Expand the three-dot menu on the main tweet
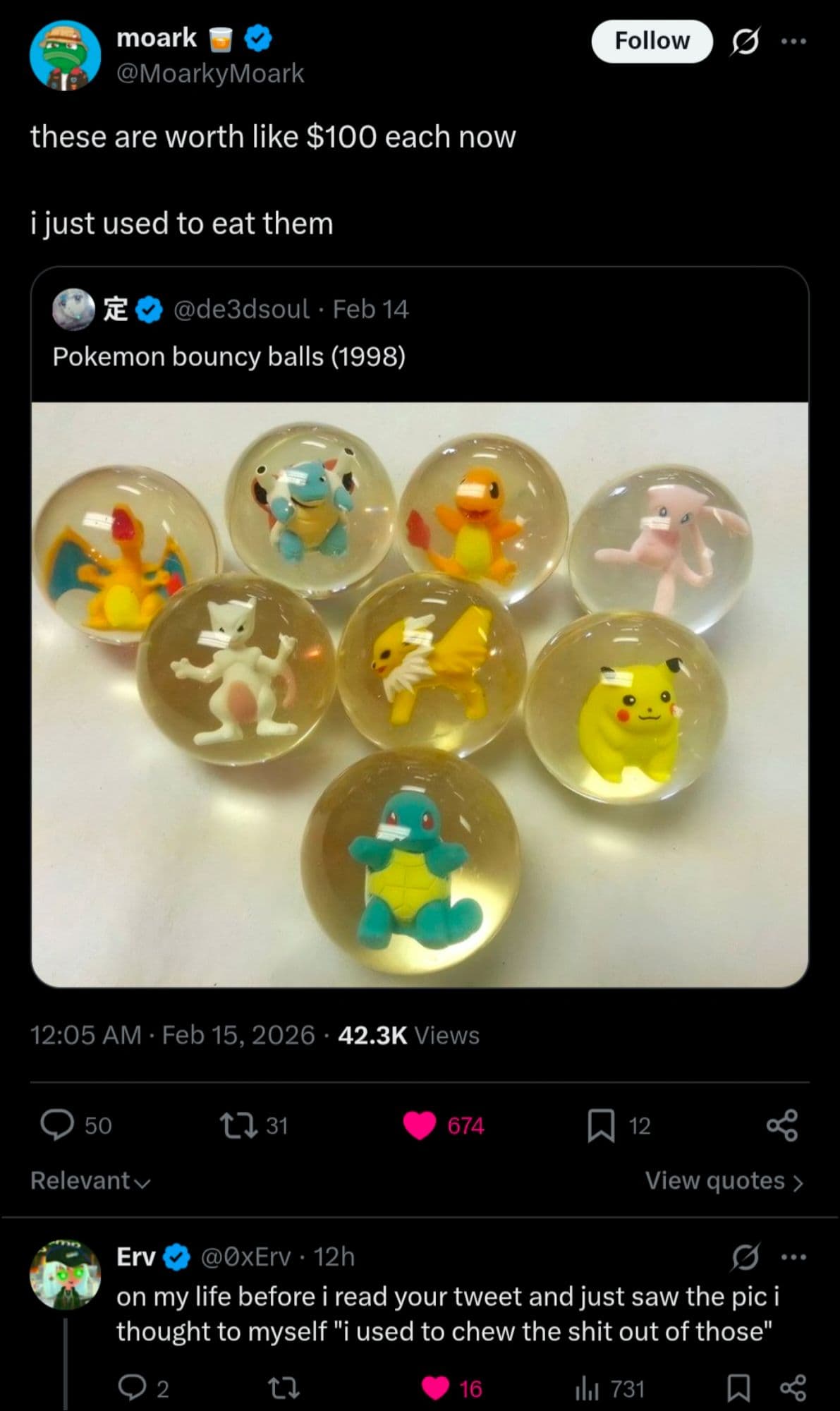Screen dimensions: 840x1411 point(795,41)
